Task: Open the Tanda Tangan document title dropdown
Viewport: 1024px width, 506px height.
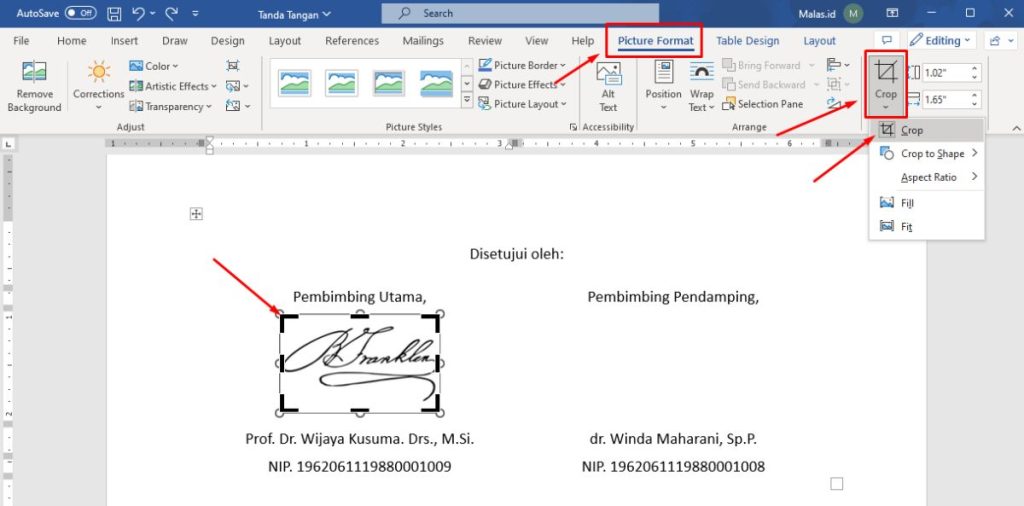Action: pyautogui.click(x=294, y=13)
